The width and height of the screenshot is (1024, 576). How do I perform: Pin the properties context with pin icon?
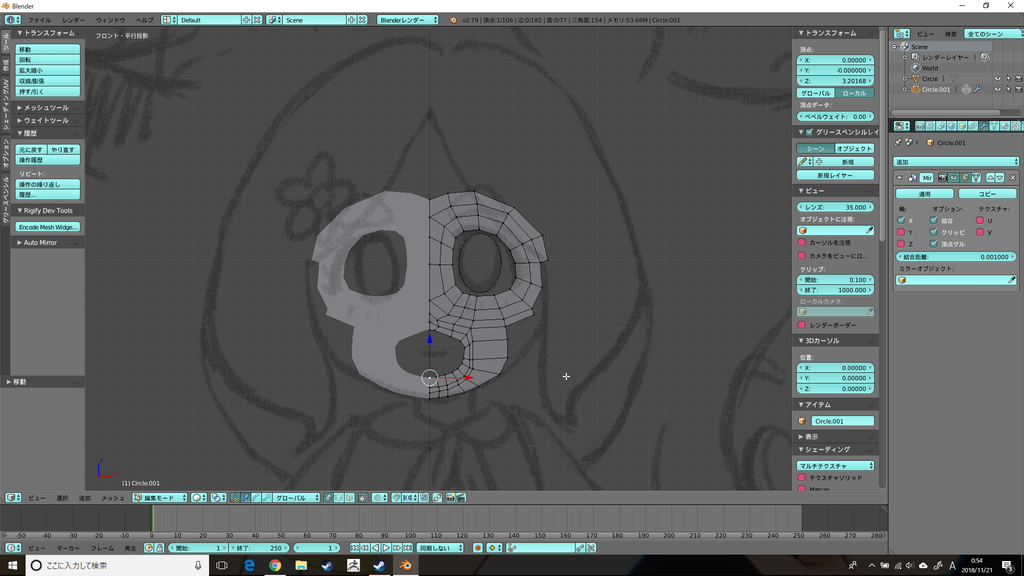[x=898, y=142]
